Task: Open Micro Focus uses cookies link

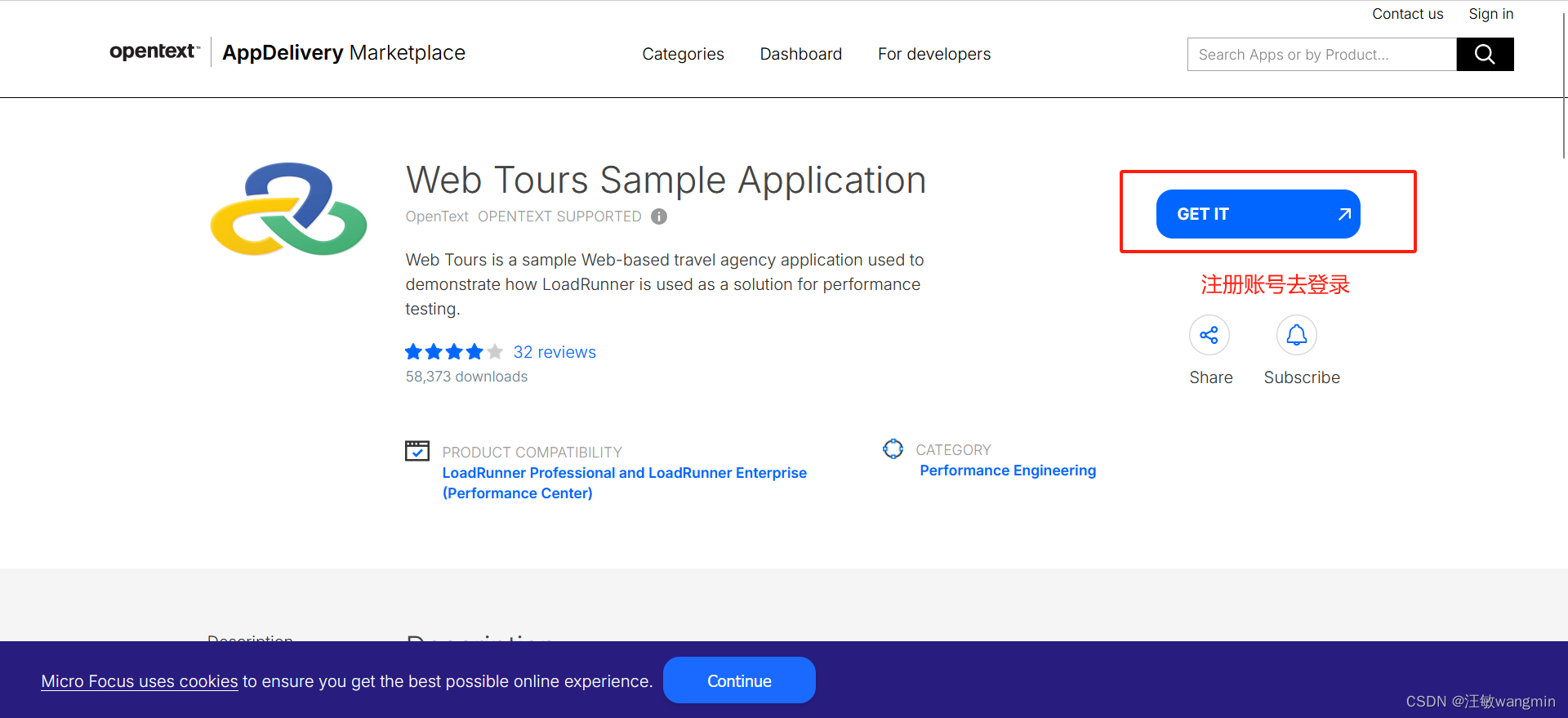Action: pos(140,681)
